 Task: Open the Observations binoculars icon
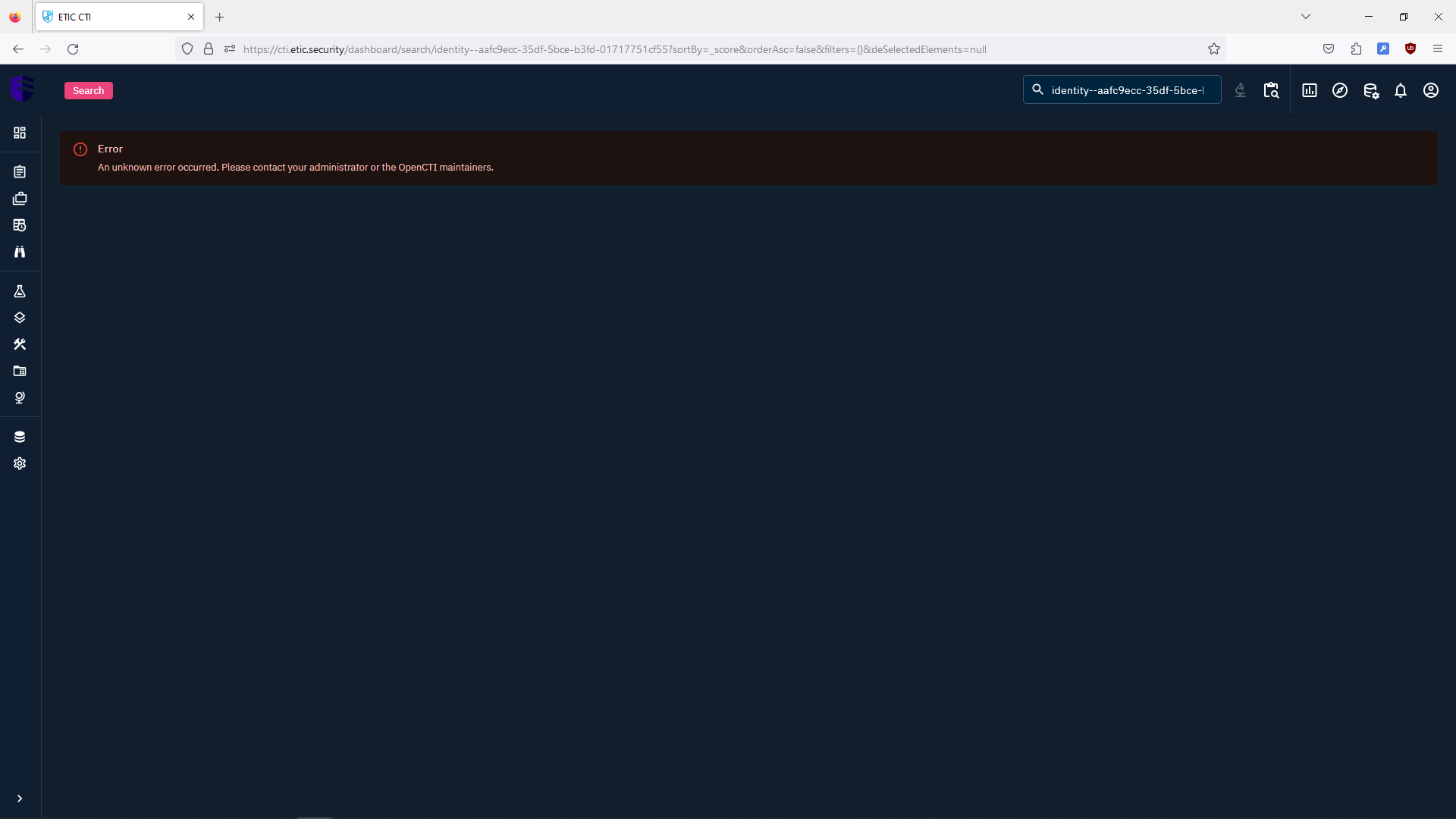pos(20,252)
